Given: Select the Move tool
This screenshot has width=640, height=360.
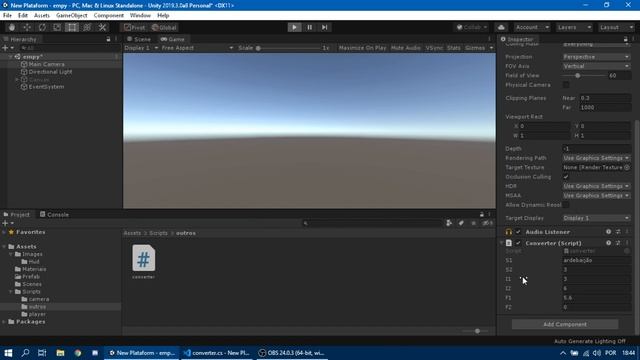Looking at the screenshot, I should coord(27,27).
